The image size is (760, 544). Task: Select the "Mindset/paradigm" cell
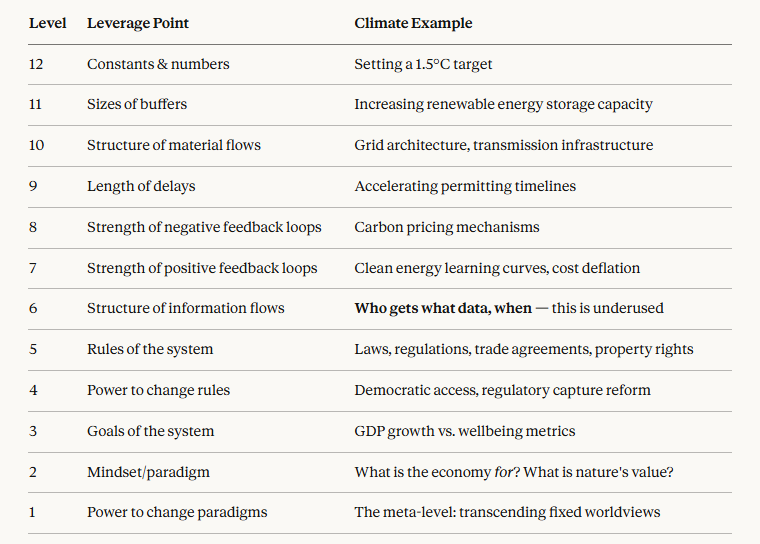[x=148, y=472]
